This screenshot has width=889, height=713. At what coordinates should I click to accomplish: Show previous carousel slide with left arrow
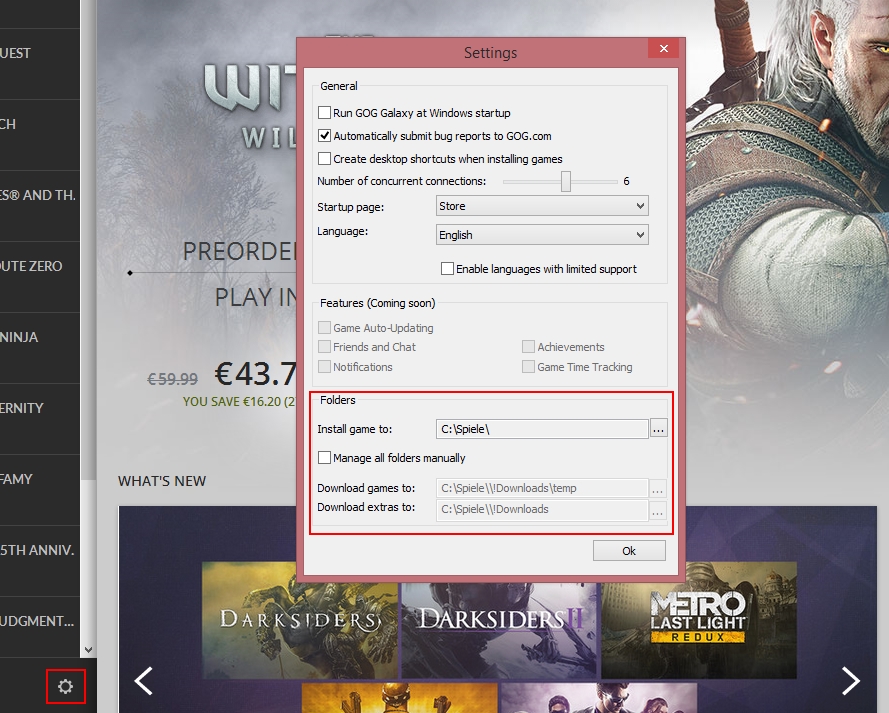144,681
